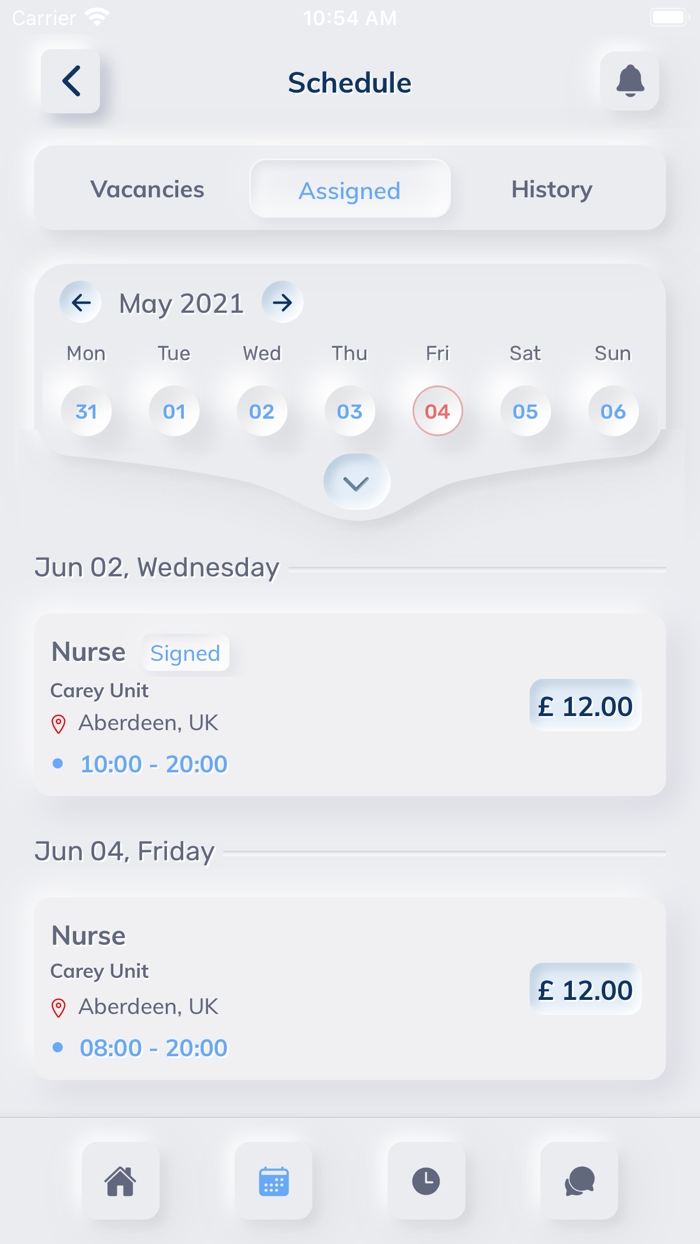Advance to next month with right arrow
The height and width of the screenshot is (1244, 700).
click(x=282, y=302)
